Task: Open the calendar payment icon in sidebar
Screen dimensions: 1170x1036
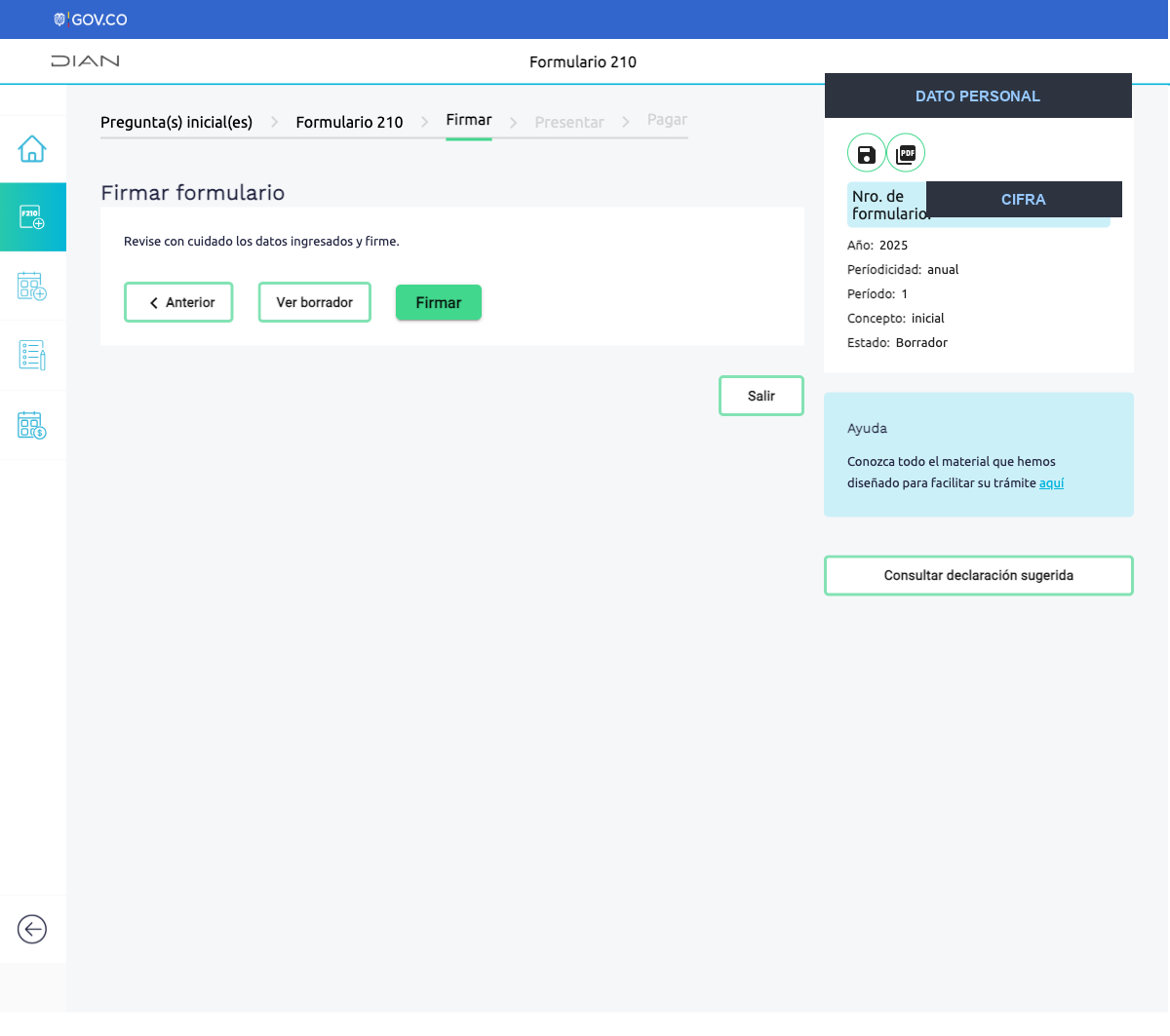Action: (x=32, y=425)
